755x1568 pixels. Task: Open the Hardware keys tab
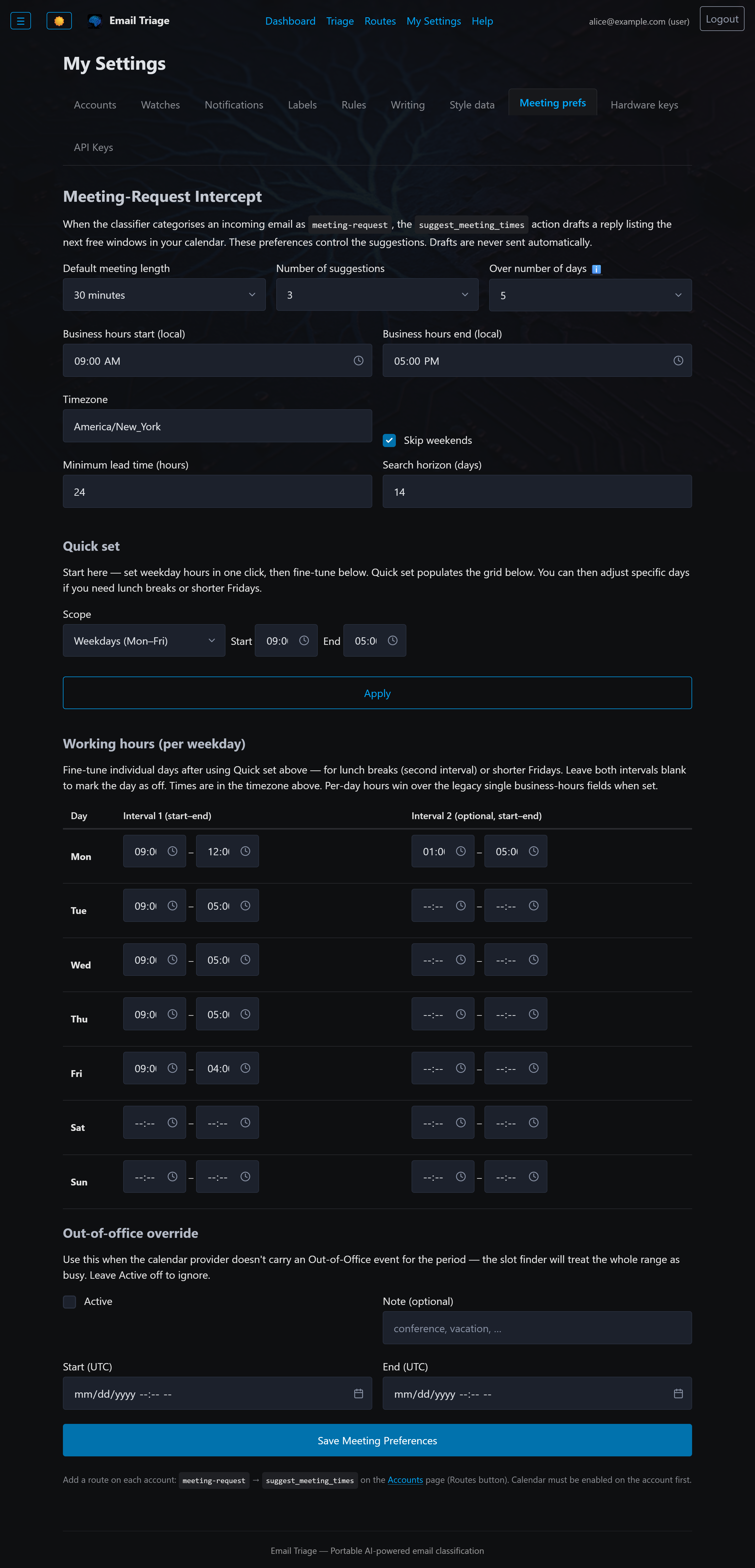(x=644, y=105)
